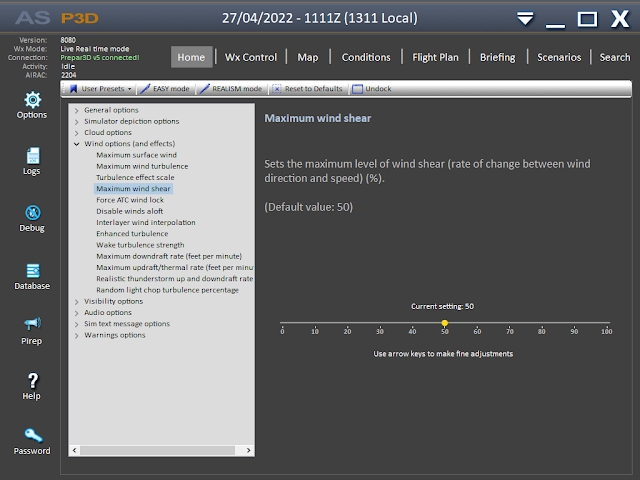Open the Pirep megaphone icon
This screenshot has height=480, width=640.
(x=32, y=330)
